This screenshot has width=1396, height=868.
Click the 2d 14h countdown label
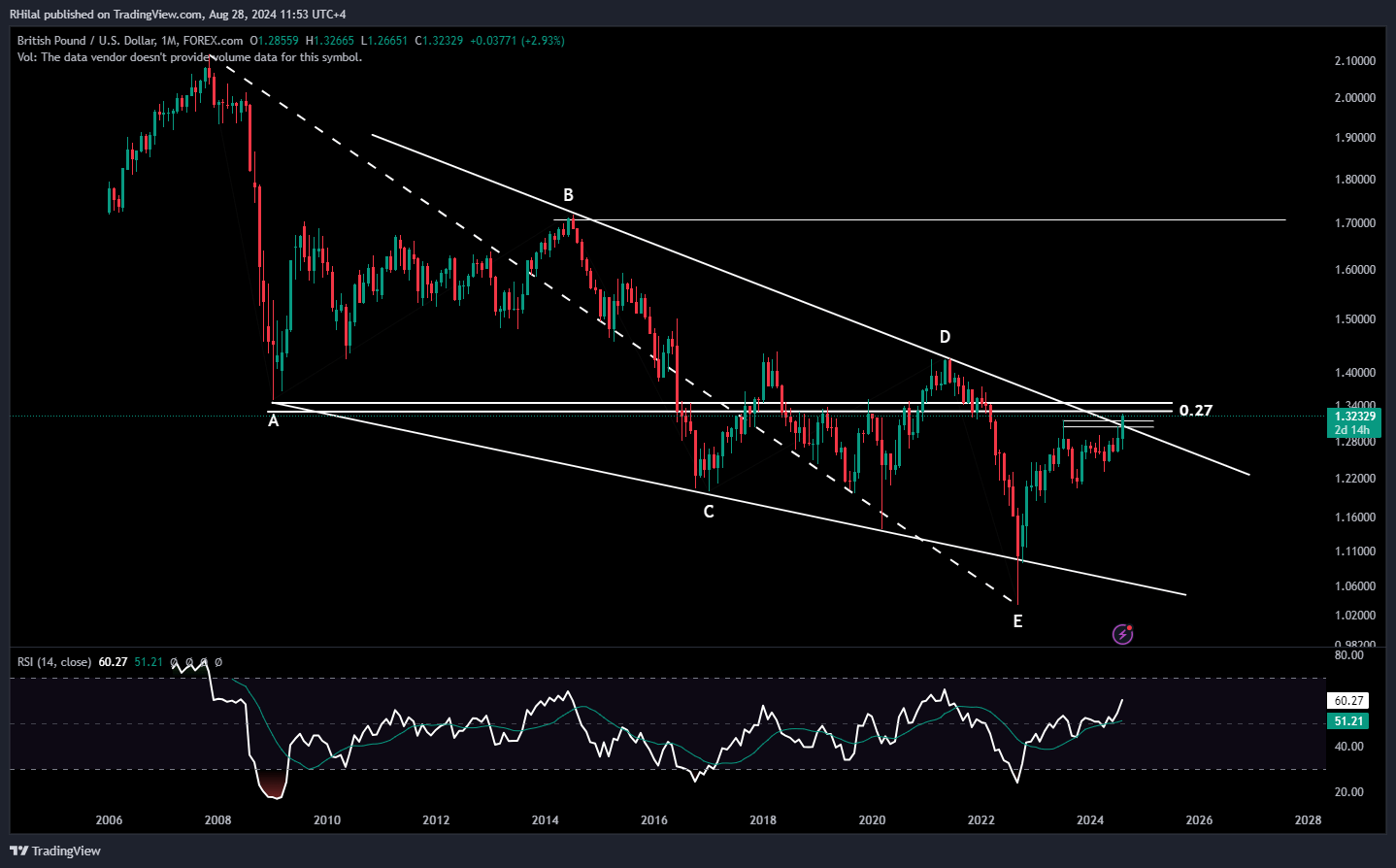click(1352, 430)
